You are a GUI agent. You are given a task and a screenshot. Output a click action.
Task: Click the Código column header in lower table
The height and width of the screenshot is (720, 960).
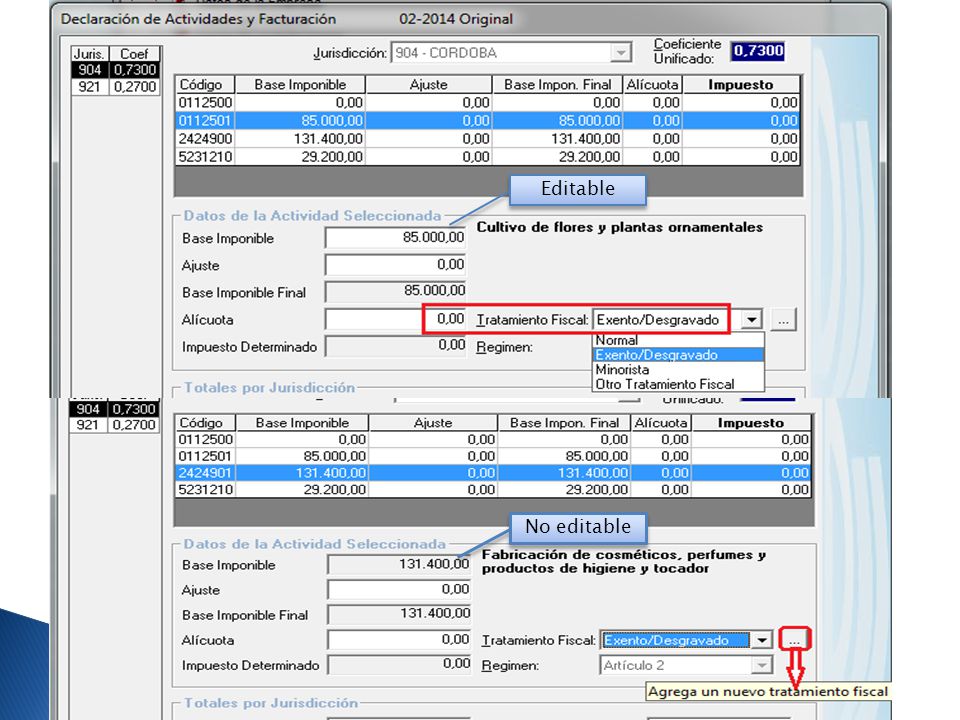coord(206,422)
